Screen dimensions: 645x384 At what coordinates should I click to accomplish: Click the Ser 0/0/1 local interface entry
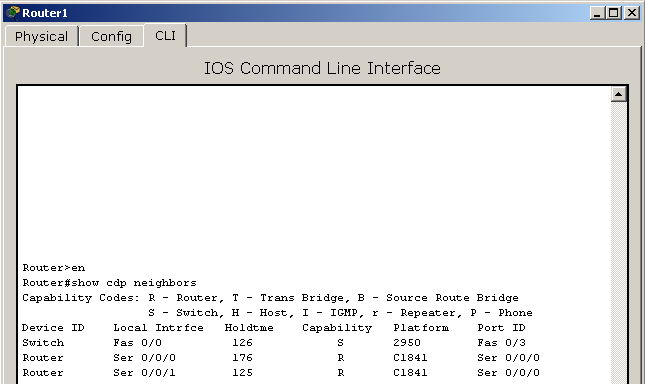pyautogui.click(x=144, y=372)
